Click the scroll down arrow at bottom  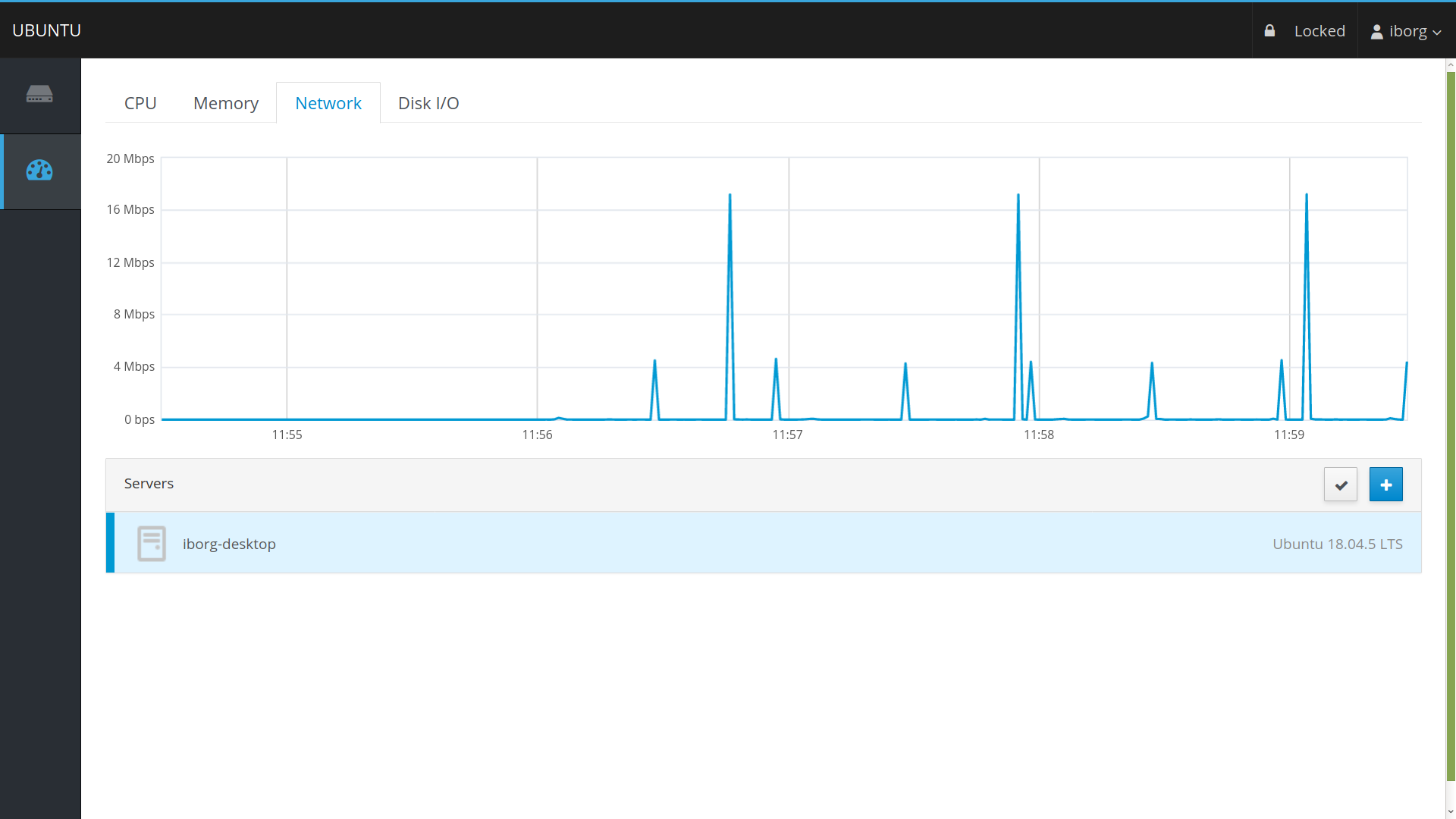pos(1450,812)
